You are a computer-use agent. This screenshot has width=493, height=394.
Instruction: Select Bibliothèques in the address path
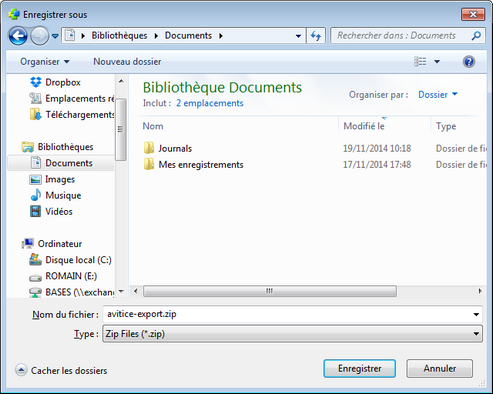[119, 35]
